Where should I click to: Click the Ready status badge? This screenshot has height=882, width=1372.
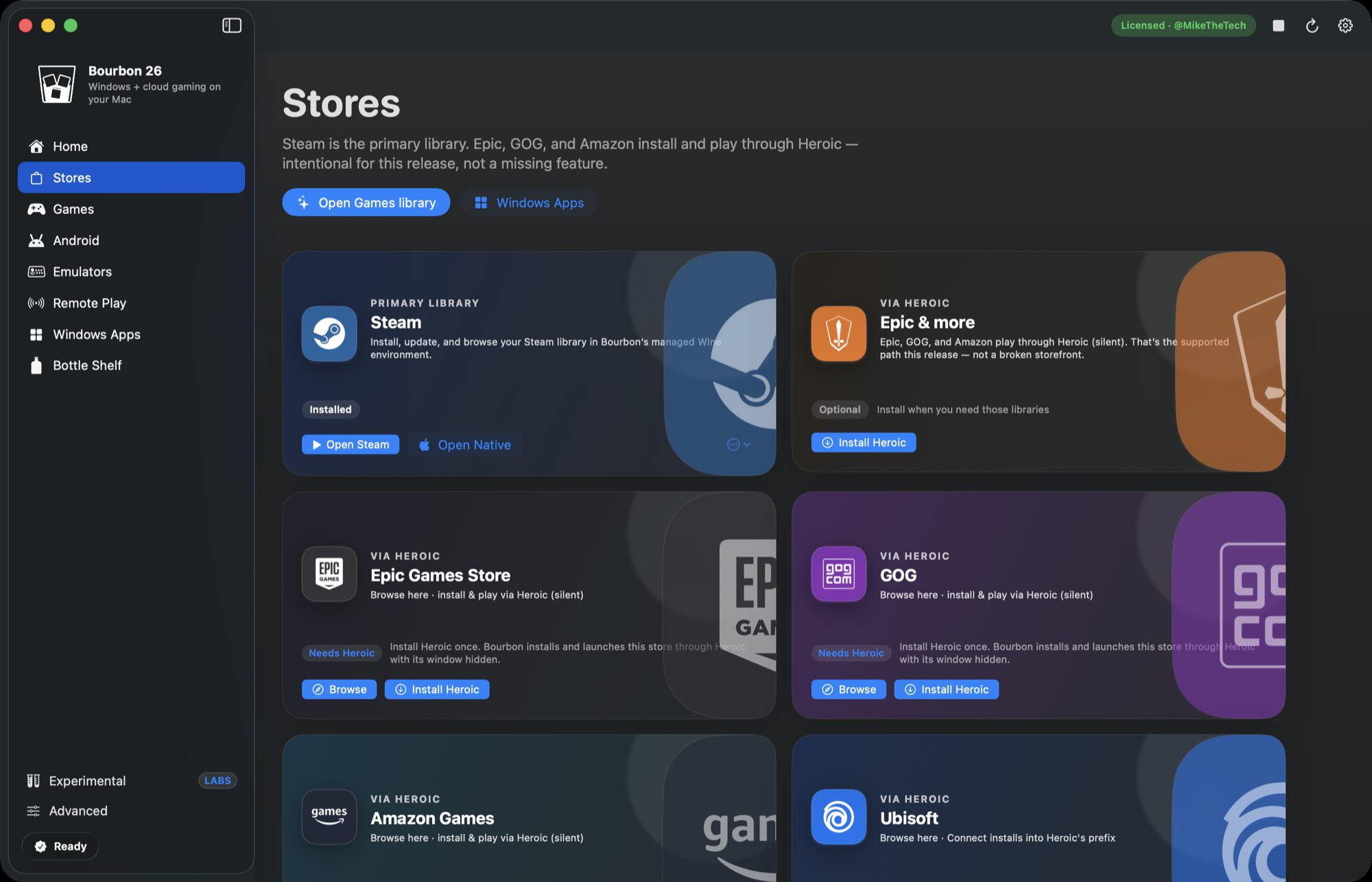coord(60,846)
